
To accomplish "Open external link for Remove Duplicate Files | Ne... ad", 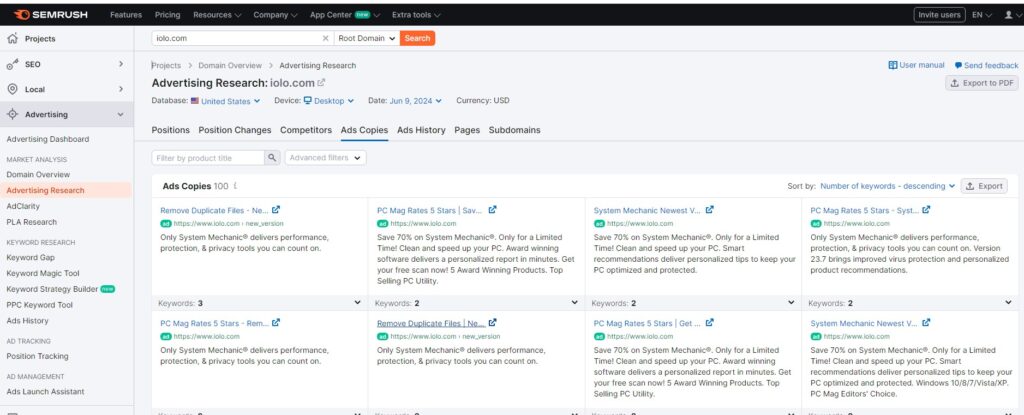I will 492,323.
